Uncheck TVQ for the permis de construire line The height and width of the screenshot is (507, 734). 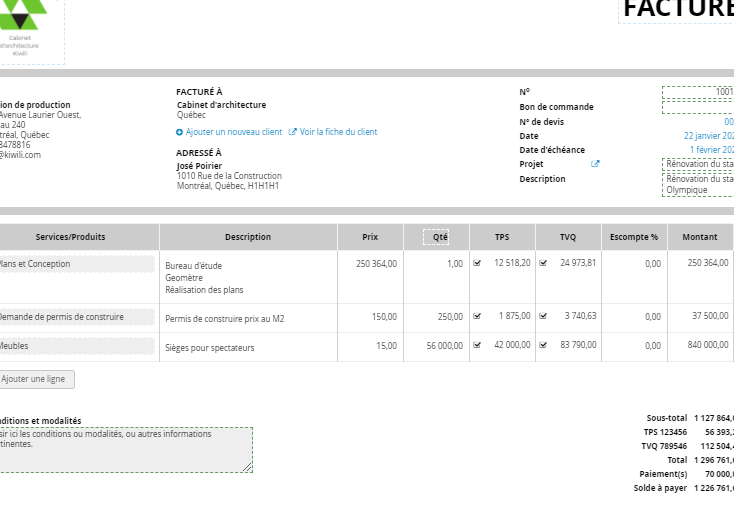543,316
